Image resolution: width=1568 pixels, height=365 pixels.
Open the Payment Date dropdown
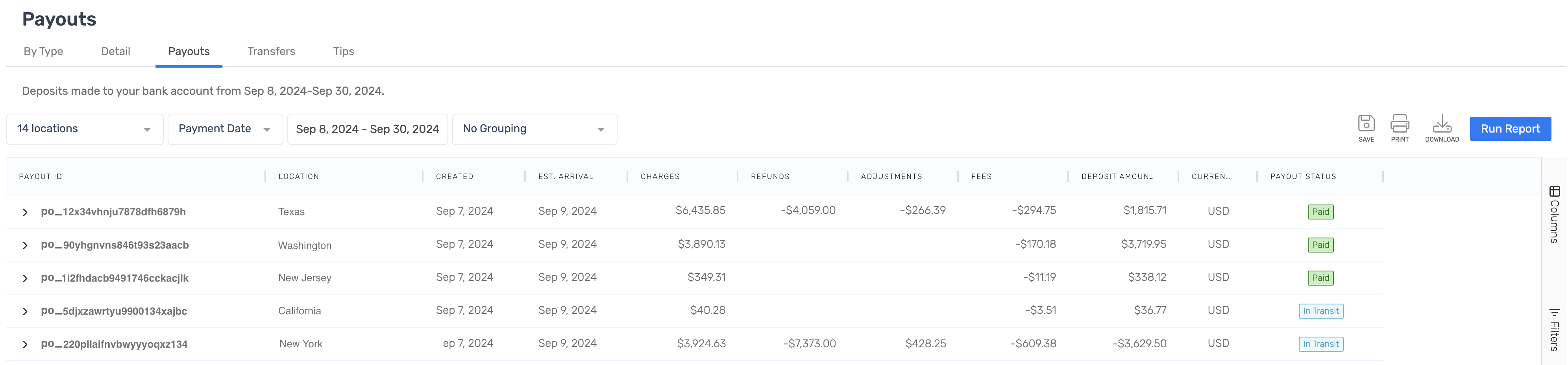tap(225, 129)
